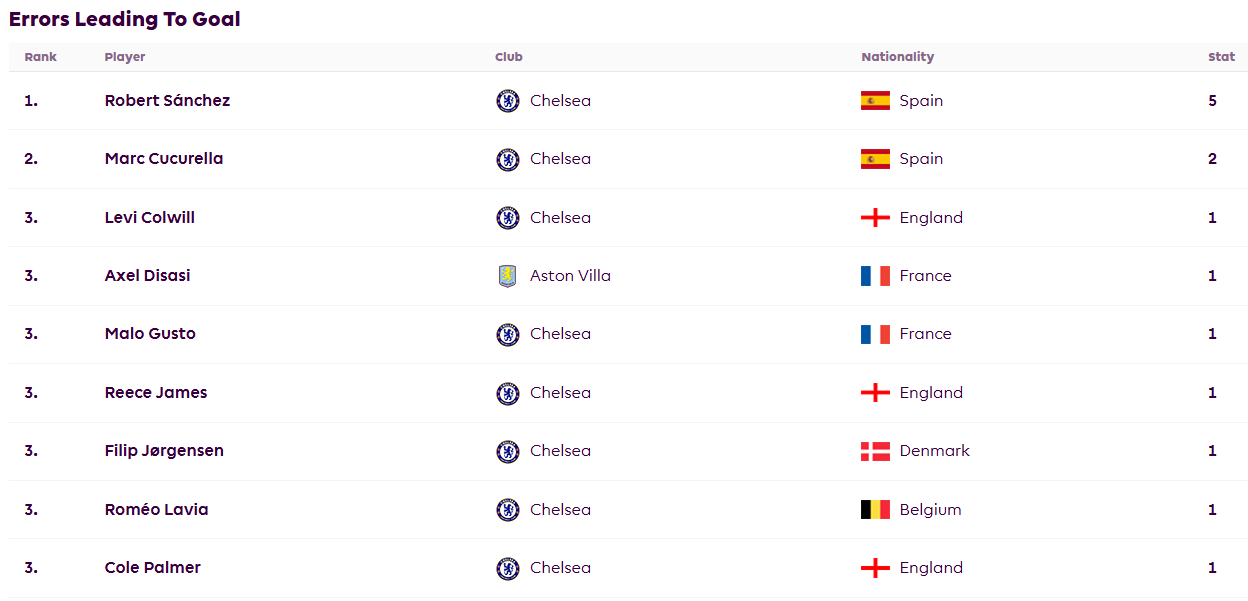Click the Player column header
The height and width of the screenshot is (601, 1248).
[x=125, y=57]
